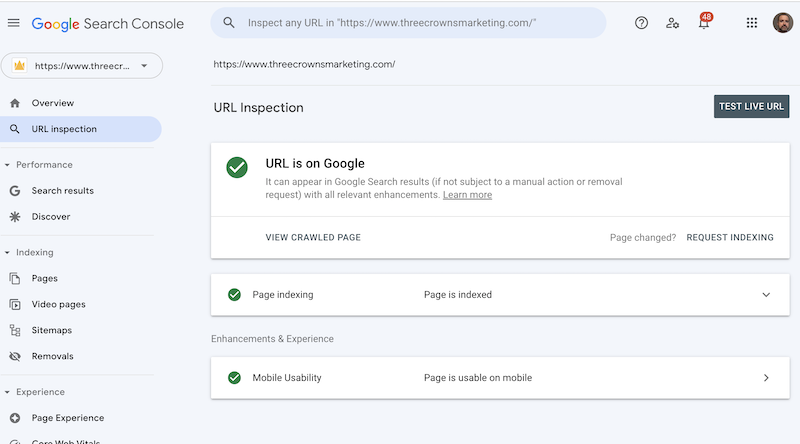Click the 'Page is indexed' status text
Image resolution: width=800 pixels, height=444 pixels.
click(x=458, y=294)
